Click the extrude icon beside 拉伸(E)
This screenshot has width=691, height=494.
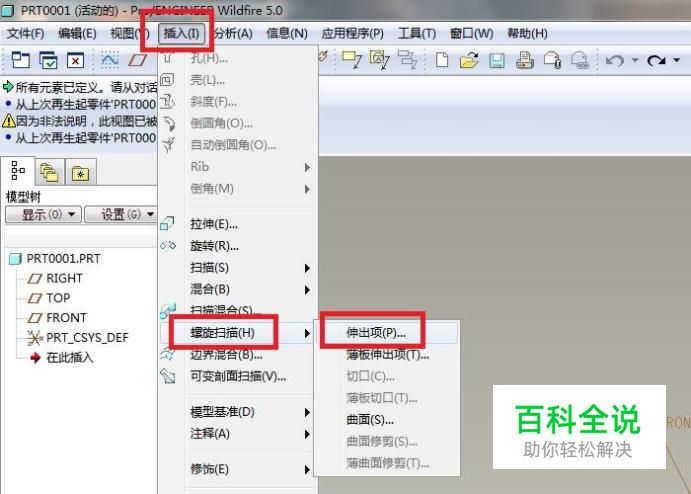point(167,224)
